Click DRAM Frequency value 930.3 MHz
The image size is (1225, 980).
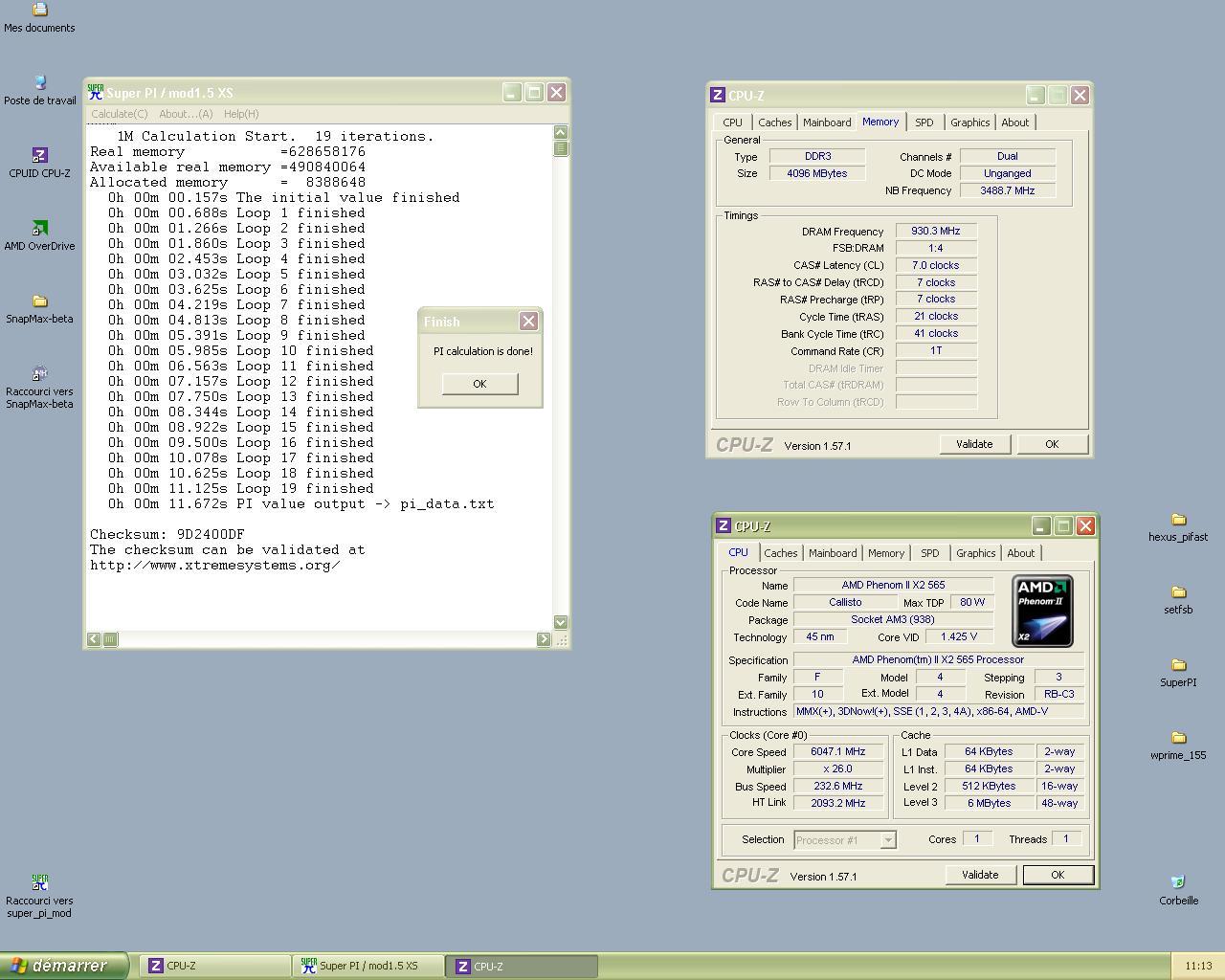pos(936,231)
